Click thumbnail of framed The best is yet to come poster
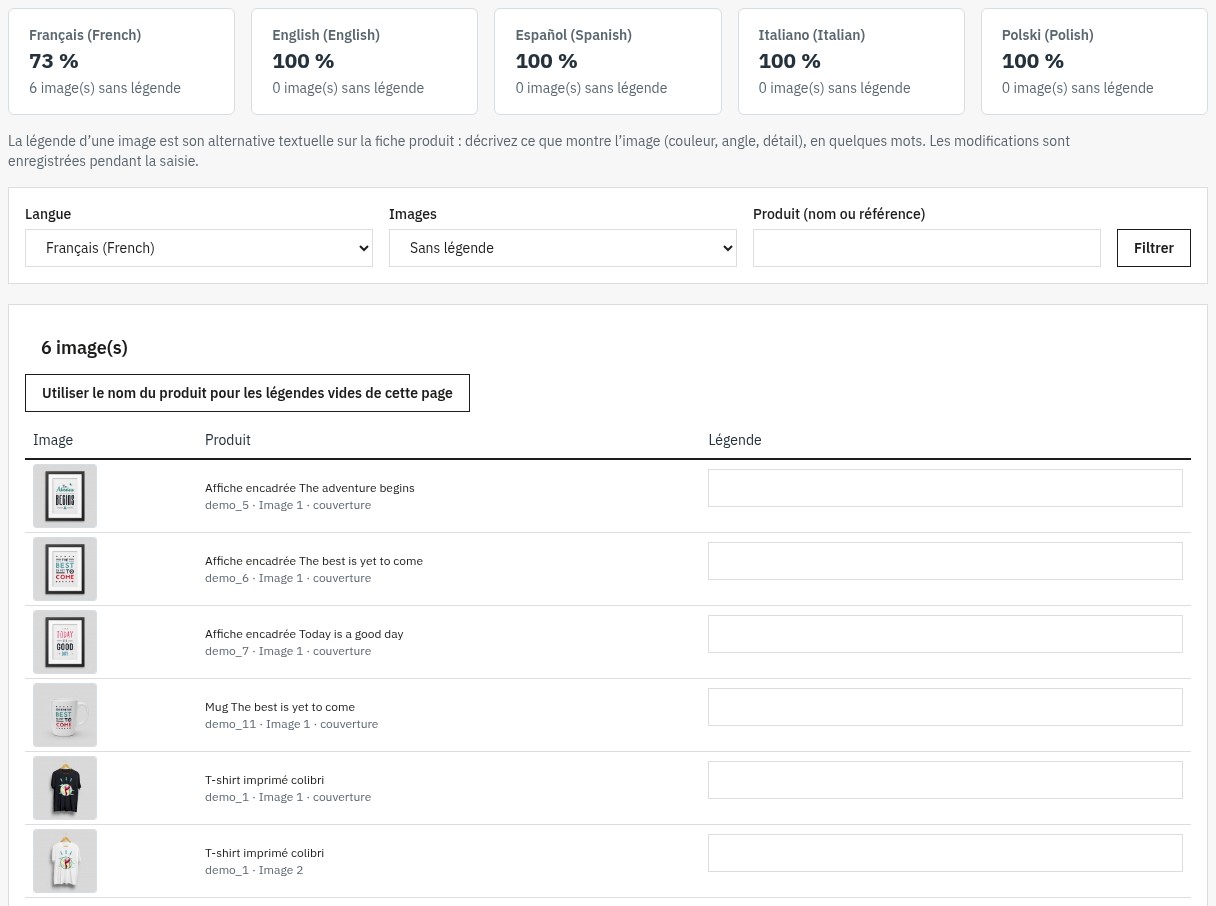1216x906 pixels. pyautogui.click(x=65, y=569)
